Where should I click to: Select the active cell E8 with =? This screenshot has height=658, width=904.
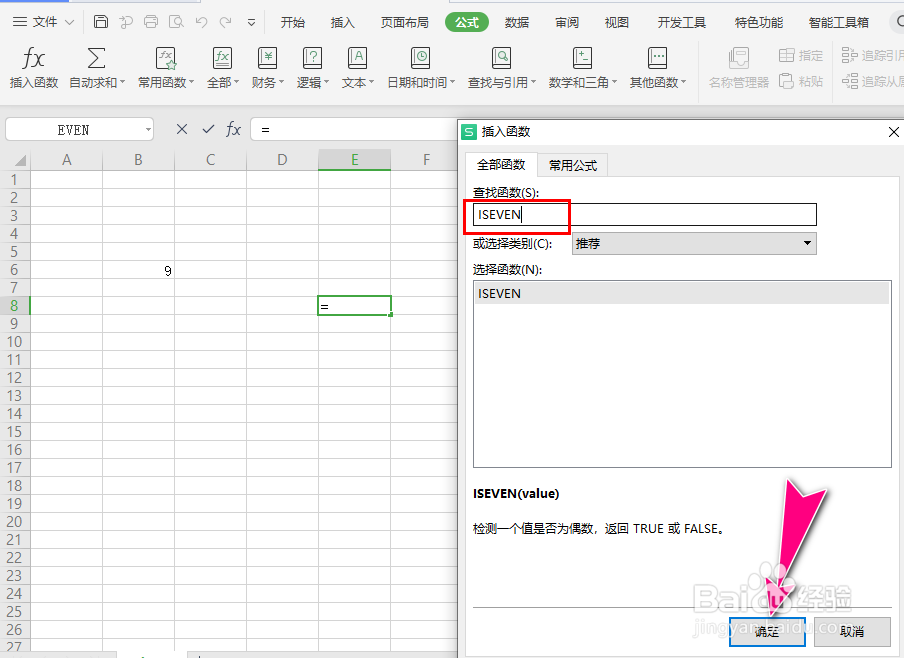click(355, 306)
